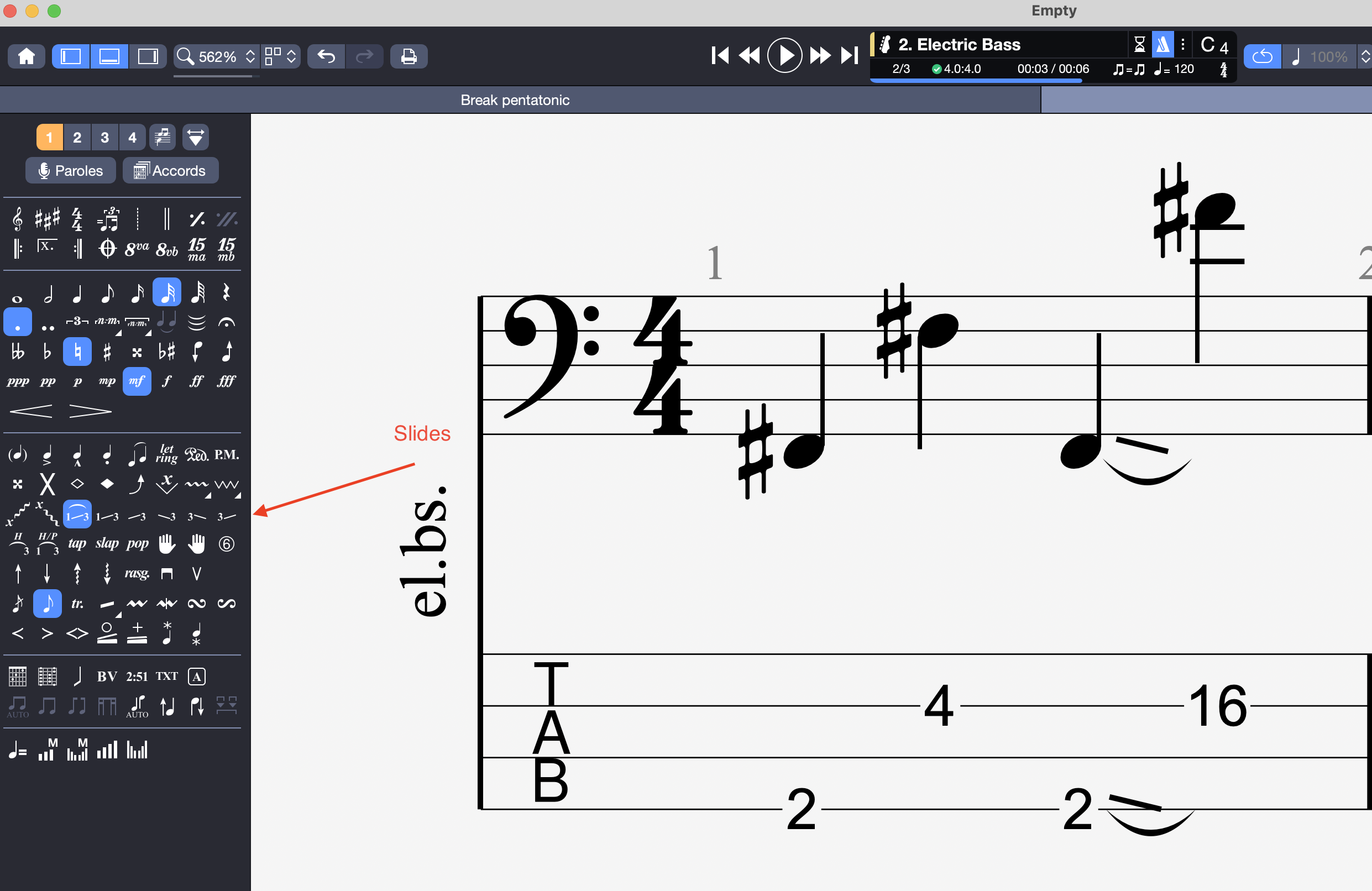Toggle the right inspector panel

148,56
